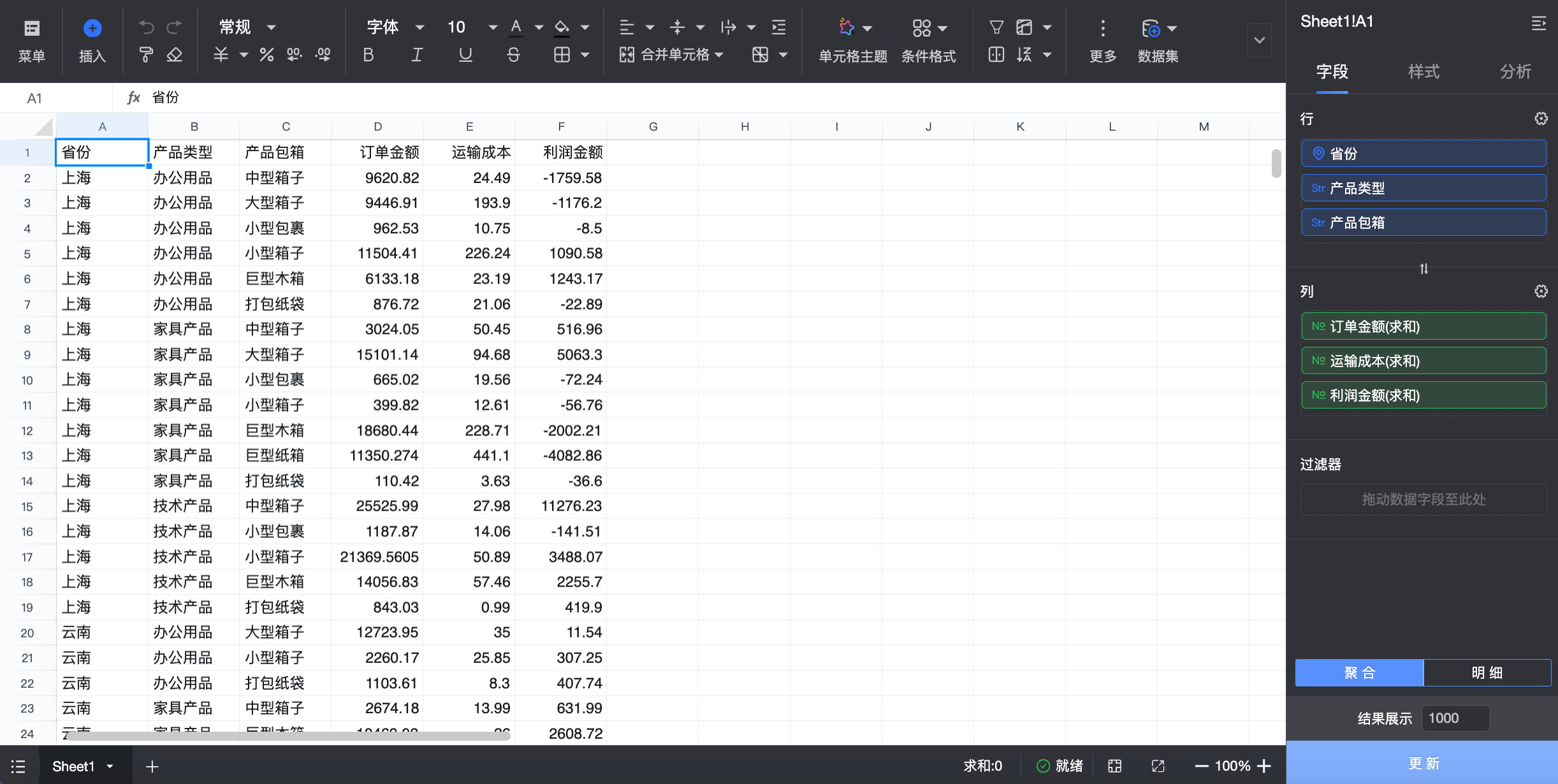Image resolution: width=1558 pixels, height=784 pixels.
Task: Select the 聚合 aggregate mode
Action: pyautogui.click(x=1359, y=672)
